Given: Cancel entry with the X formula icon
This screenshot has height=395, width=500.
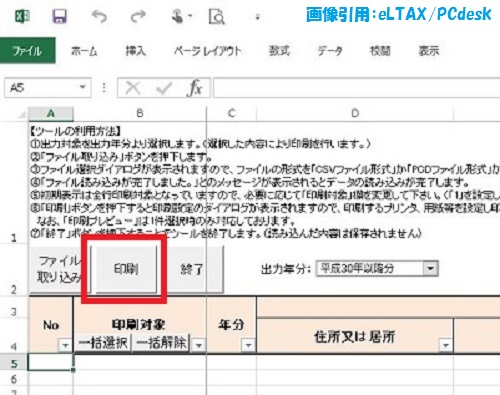Looking at the screenshot, I should pyautogui.click(x=133, y=88).
